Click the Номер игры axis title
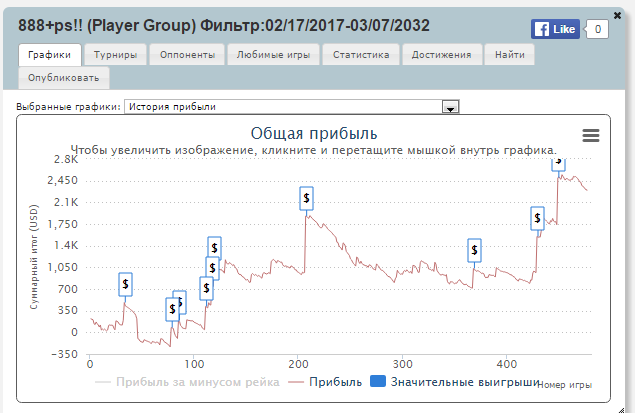This screenshot has width=635, height=413. [x=565, y=385]
